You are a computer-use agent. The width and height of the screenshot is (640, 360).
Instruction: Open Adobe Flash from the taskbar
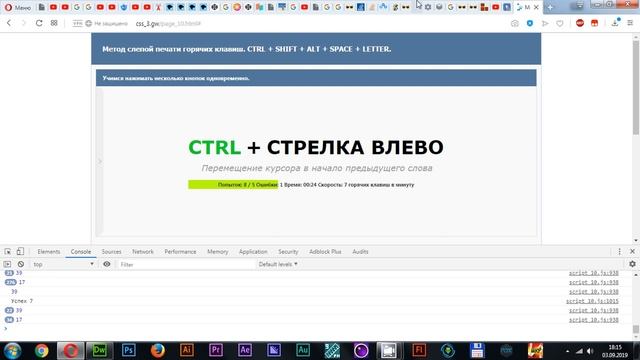click(x=419, y=351)
